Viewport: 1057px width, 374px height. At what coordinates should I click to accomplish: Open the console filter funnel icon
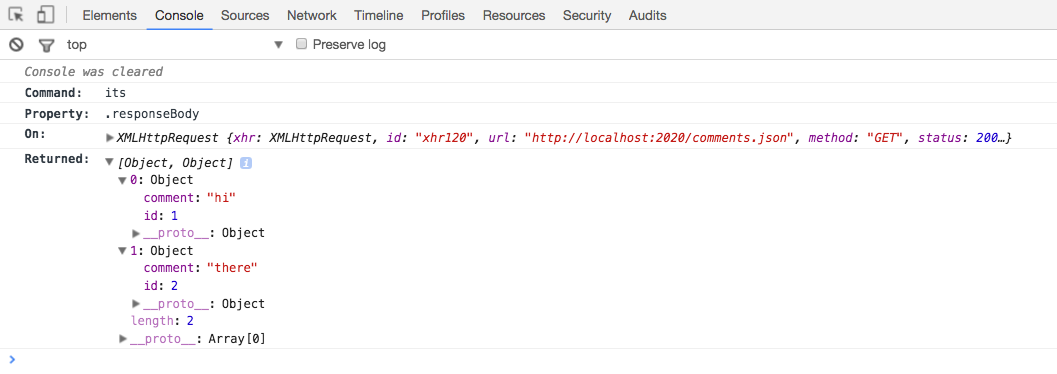click(x=46, y=45)
